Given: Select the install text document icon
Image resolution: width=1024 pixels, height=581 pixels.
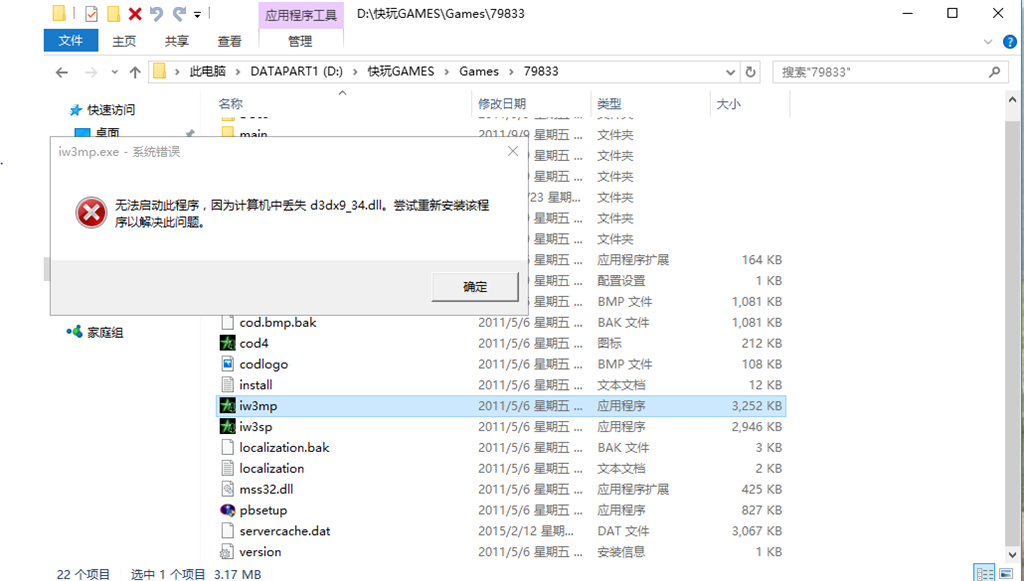Looking at the screenshot, I should tap(227, 385).
